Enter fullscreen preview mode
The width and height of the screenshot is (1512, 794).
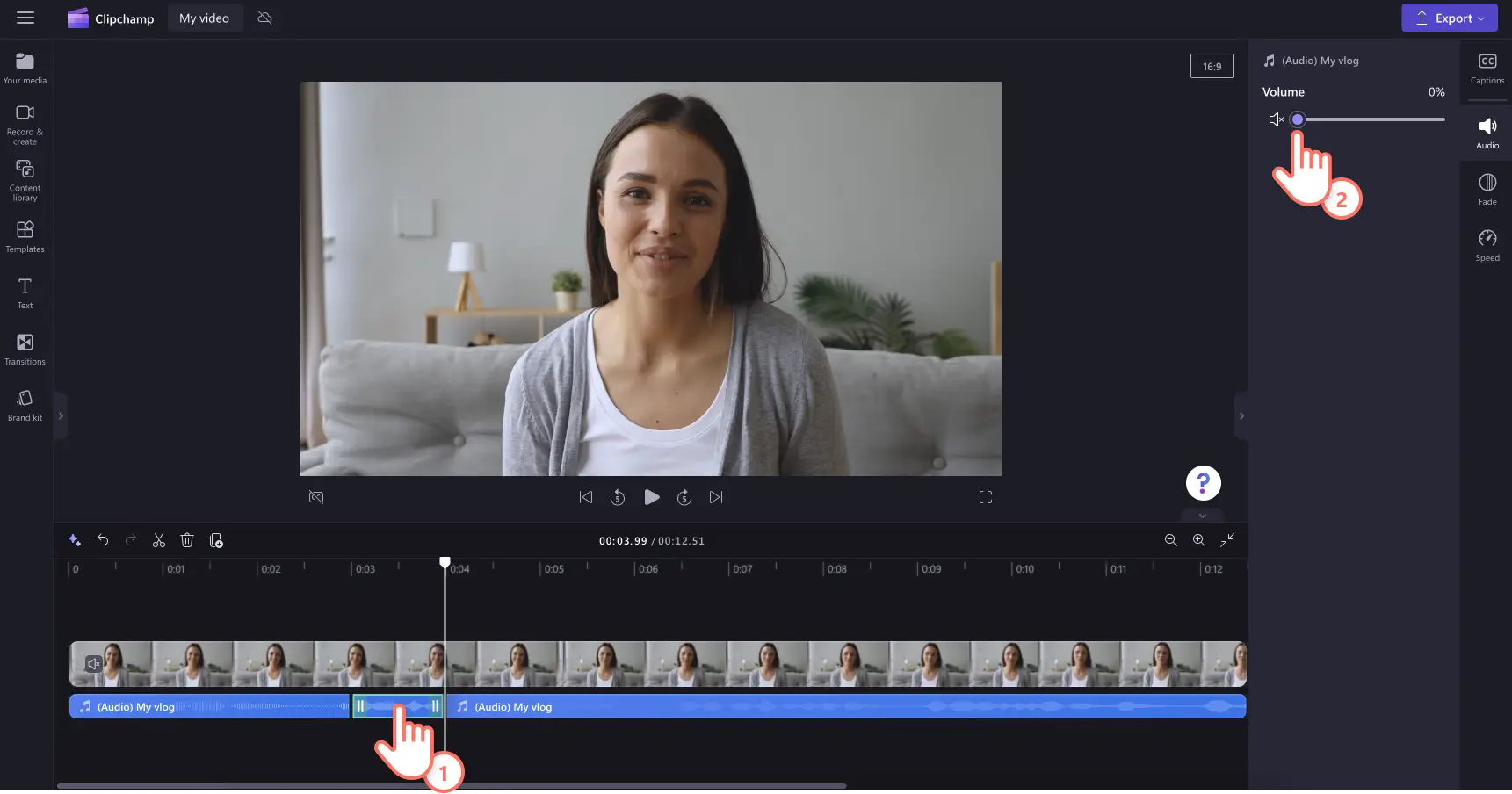tap(985, 497)
